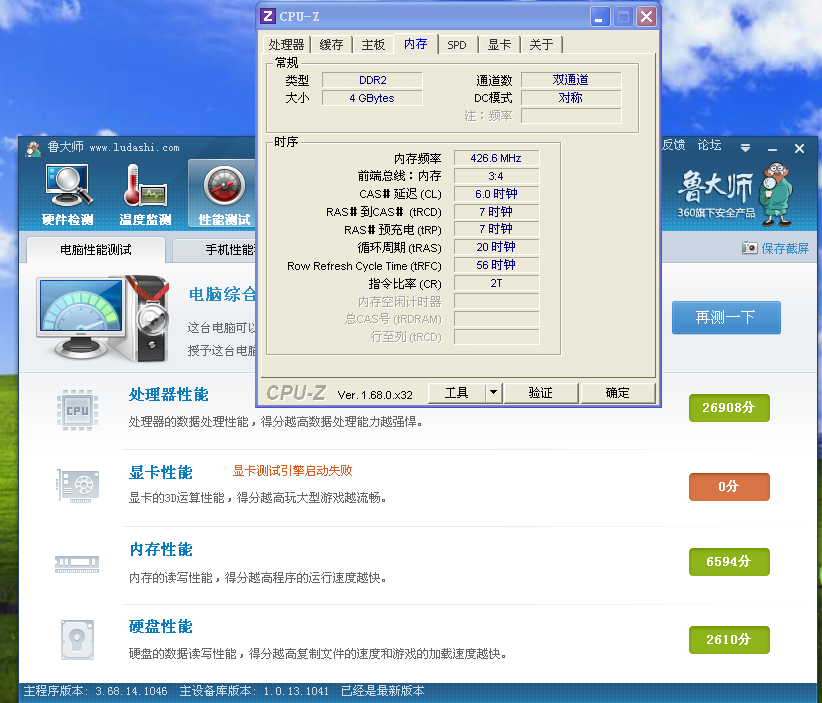This screenshot has height=703, width=822.
Task: Click the 2T command rate value
Action: 496,283
